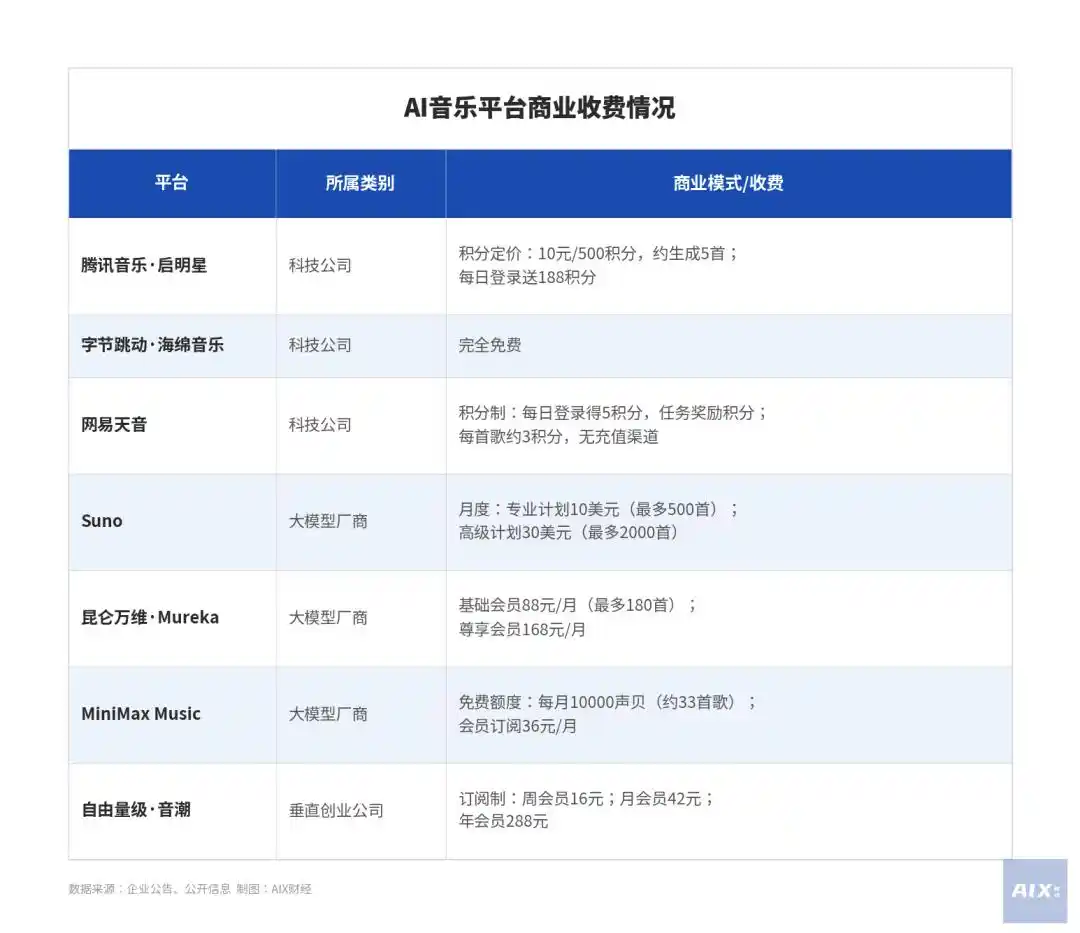This screenshot has width=1080, height=933.
Task: Click 科技公司 in the 腾讯音乐 row
Action: coord(320,265)
